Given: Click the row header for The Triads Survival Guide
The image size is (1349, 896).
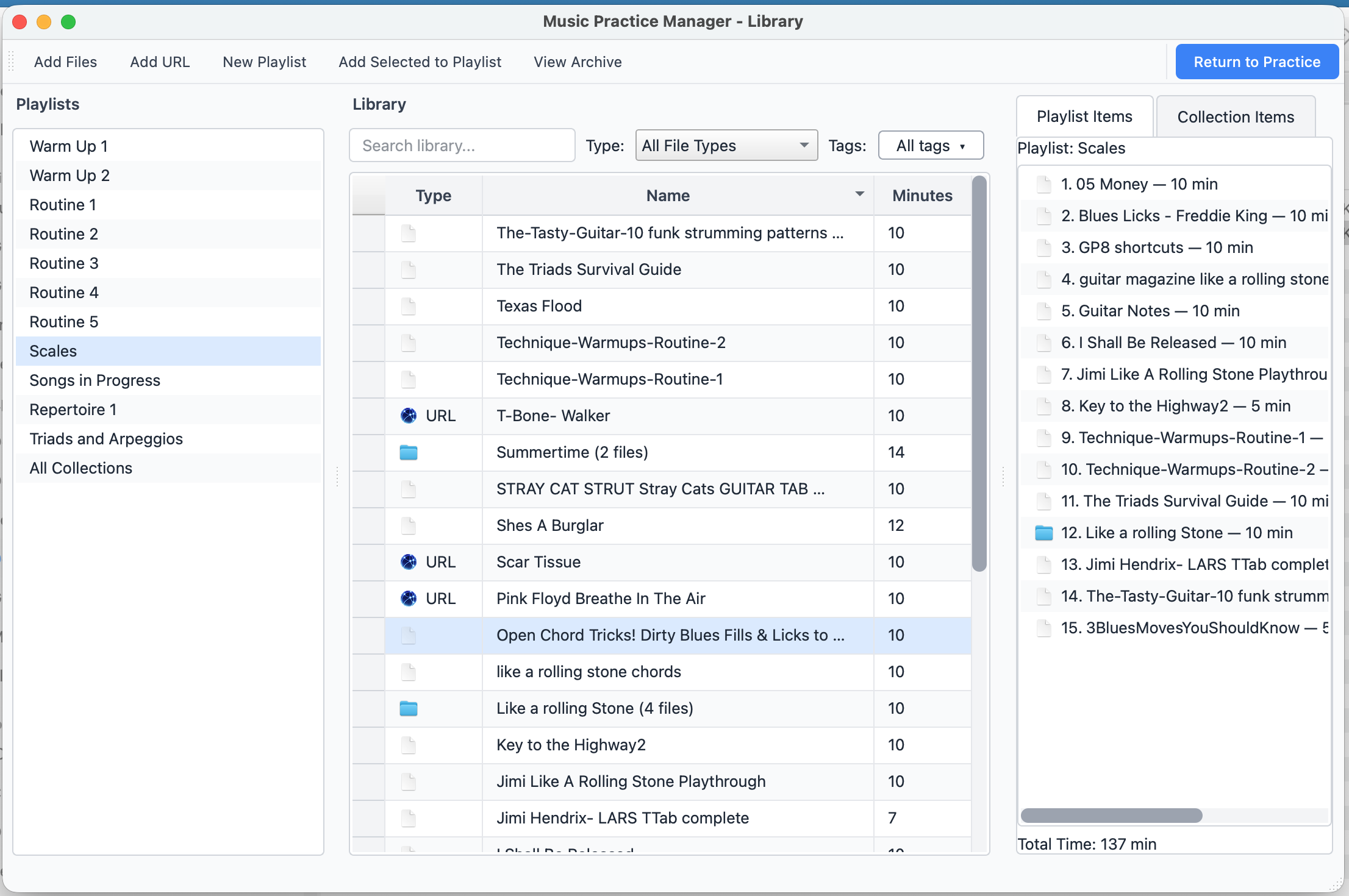Looking at the screenshot, I should pyautogui.click(x=368, y=269).
